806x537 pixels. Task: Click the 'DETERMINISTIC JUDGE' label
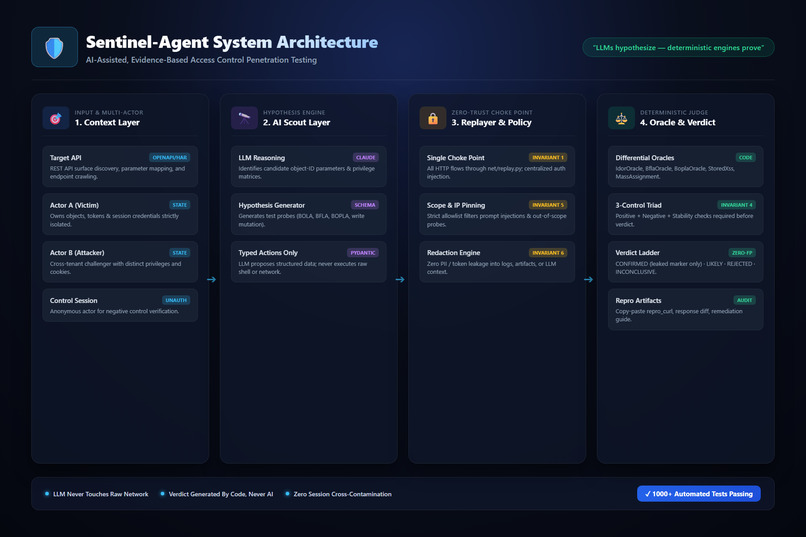coord(674,113)
